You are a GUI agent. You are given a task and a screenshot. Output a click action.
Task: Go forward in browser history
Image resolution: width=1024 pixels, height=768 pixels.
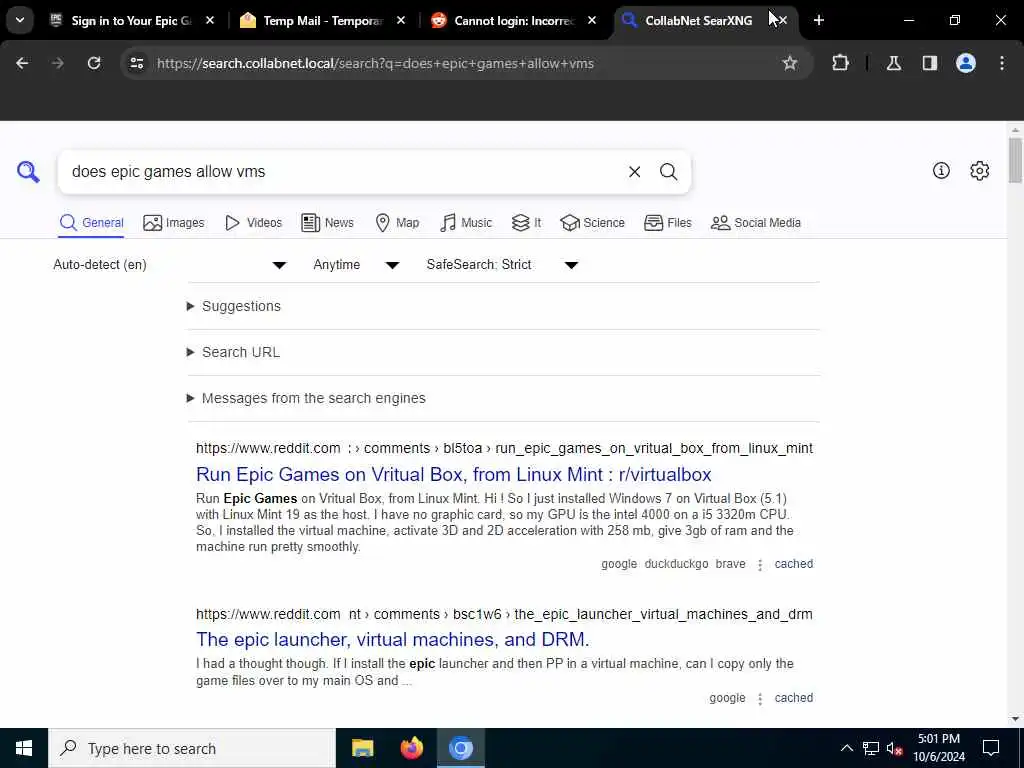pos(57,63)
